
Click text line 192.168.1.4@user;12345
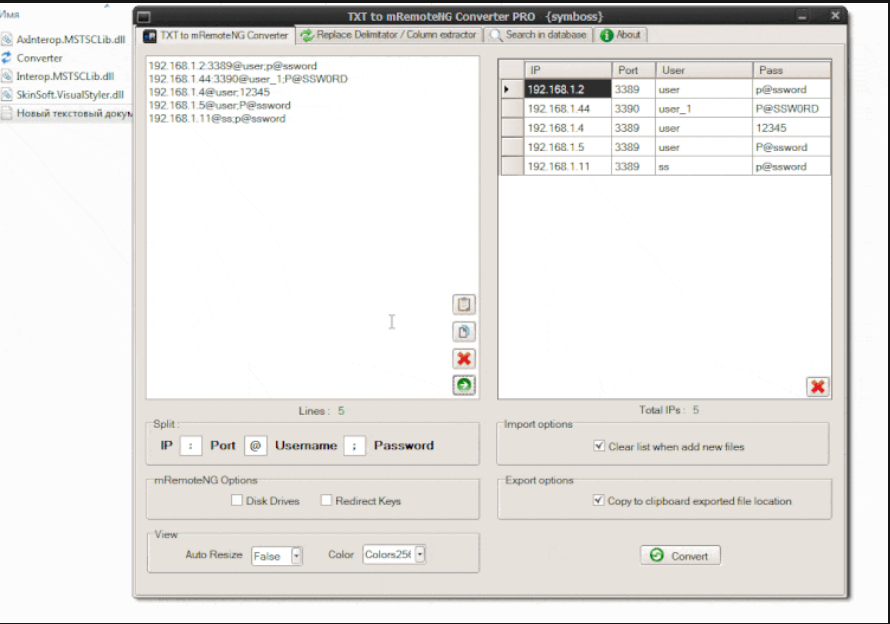(209, 92)
